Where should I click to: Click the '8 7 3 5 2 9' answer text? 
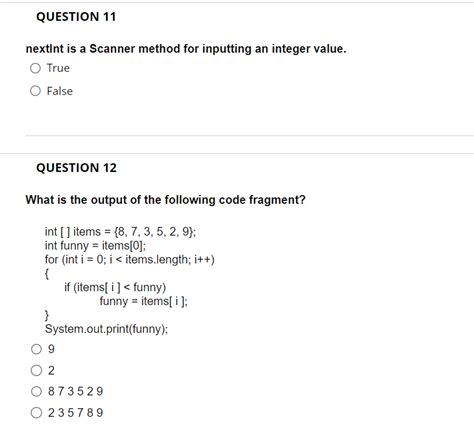[76, 391]
